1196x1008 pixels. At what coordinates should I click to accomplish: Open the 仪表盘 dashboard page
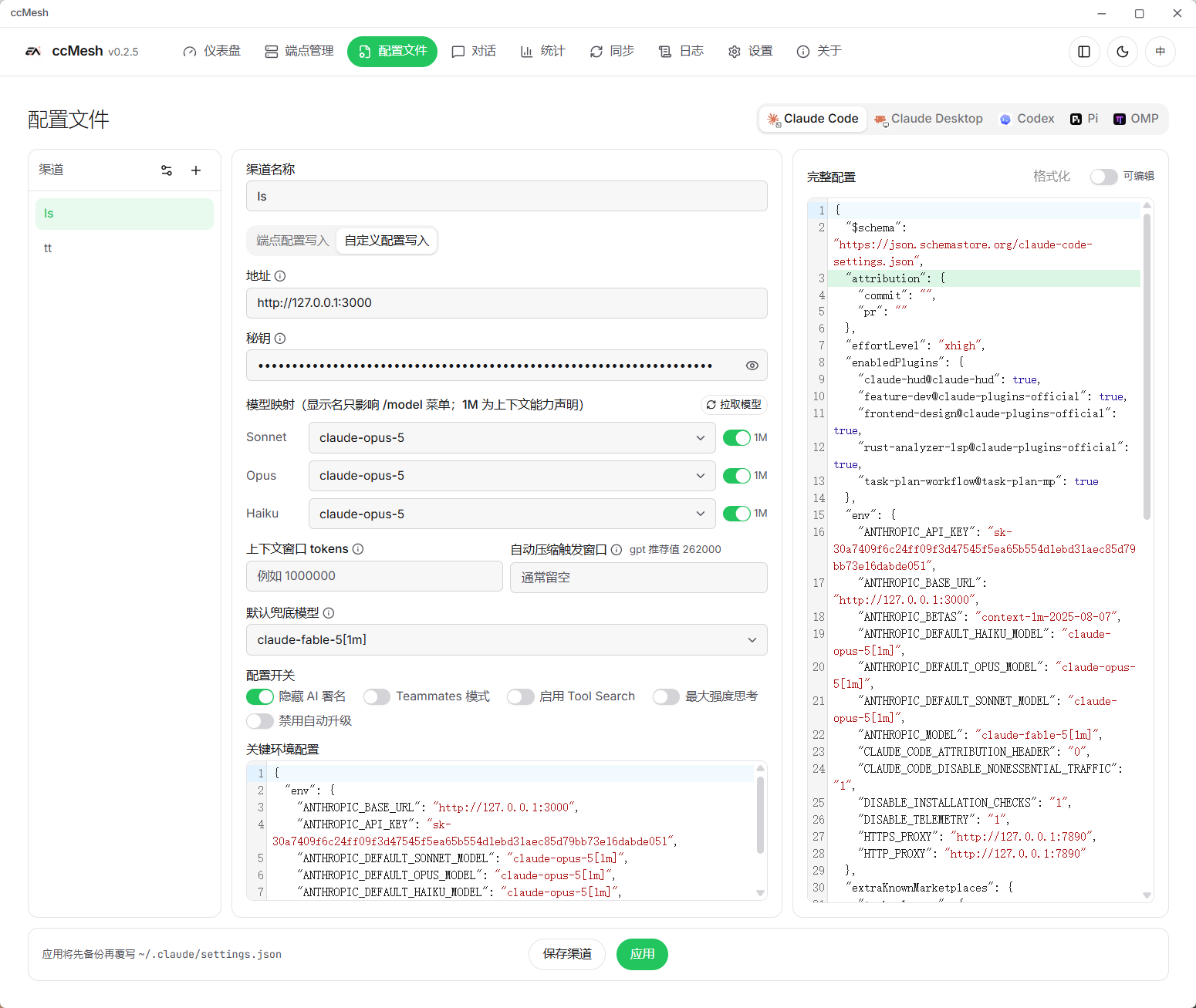(x=212, y=52)
